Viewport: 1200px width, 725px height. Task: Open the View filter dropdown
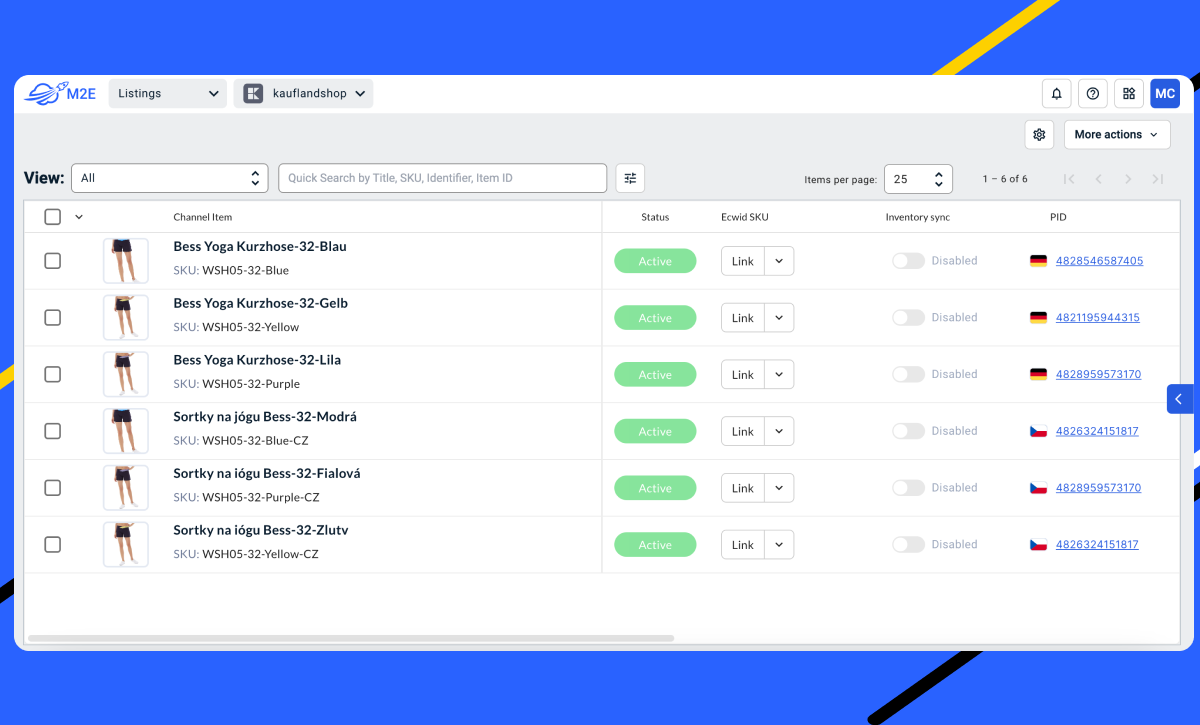click(169, 178)
